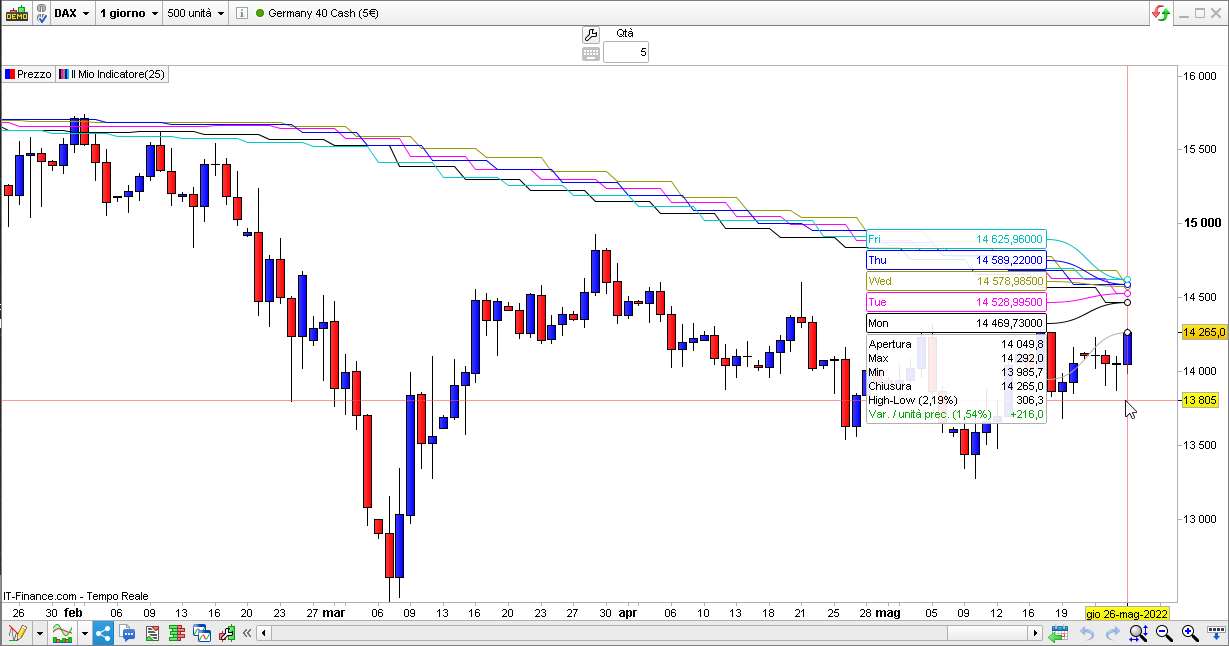Viewport: 1229px width, 646px height.
Task: Toggle the DEMO trading mode icon
Action: click(17, 13)
